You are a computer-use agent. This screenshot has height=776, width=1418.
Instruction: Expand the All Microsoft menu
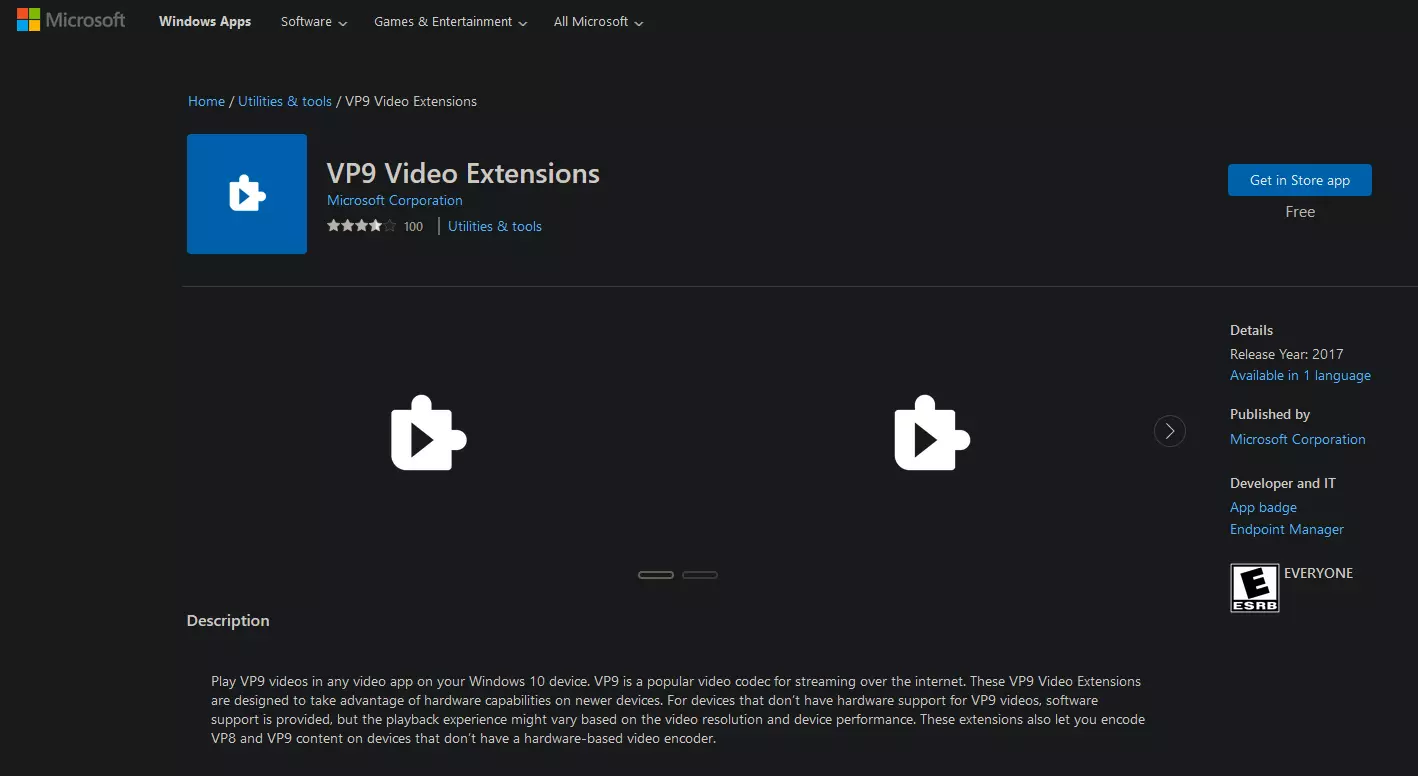click(599, 22)
